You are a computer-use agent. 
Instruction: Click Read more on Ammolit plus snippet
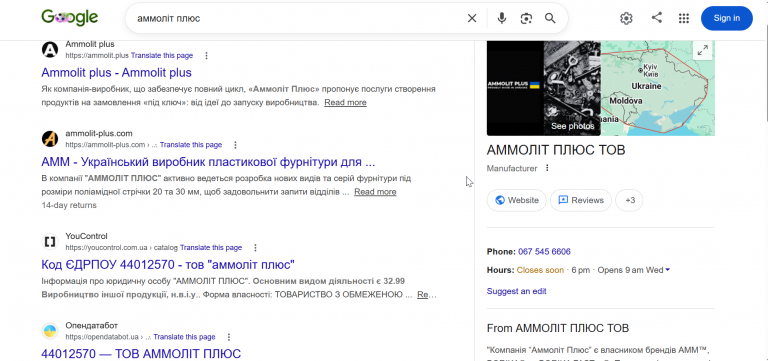[x=345, y=102]
